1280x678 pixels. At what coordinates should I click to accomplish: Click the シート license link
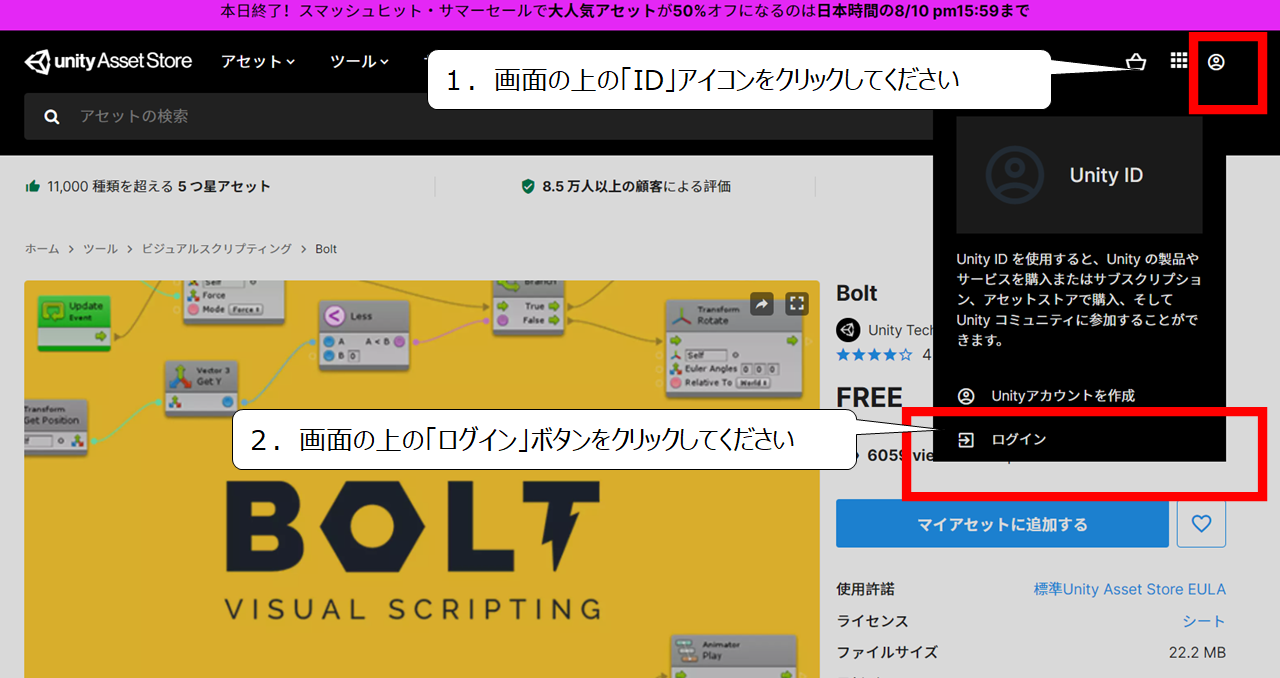point(1204,621)
